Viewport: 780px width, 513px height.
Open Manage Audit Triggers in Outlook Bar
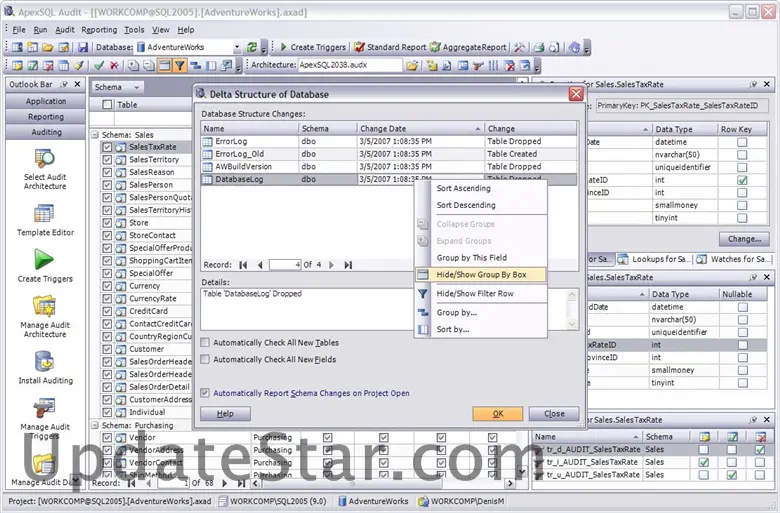(45, 419)
